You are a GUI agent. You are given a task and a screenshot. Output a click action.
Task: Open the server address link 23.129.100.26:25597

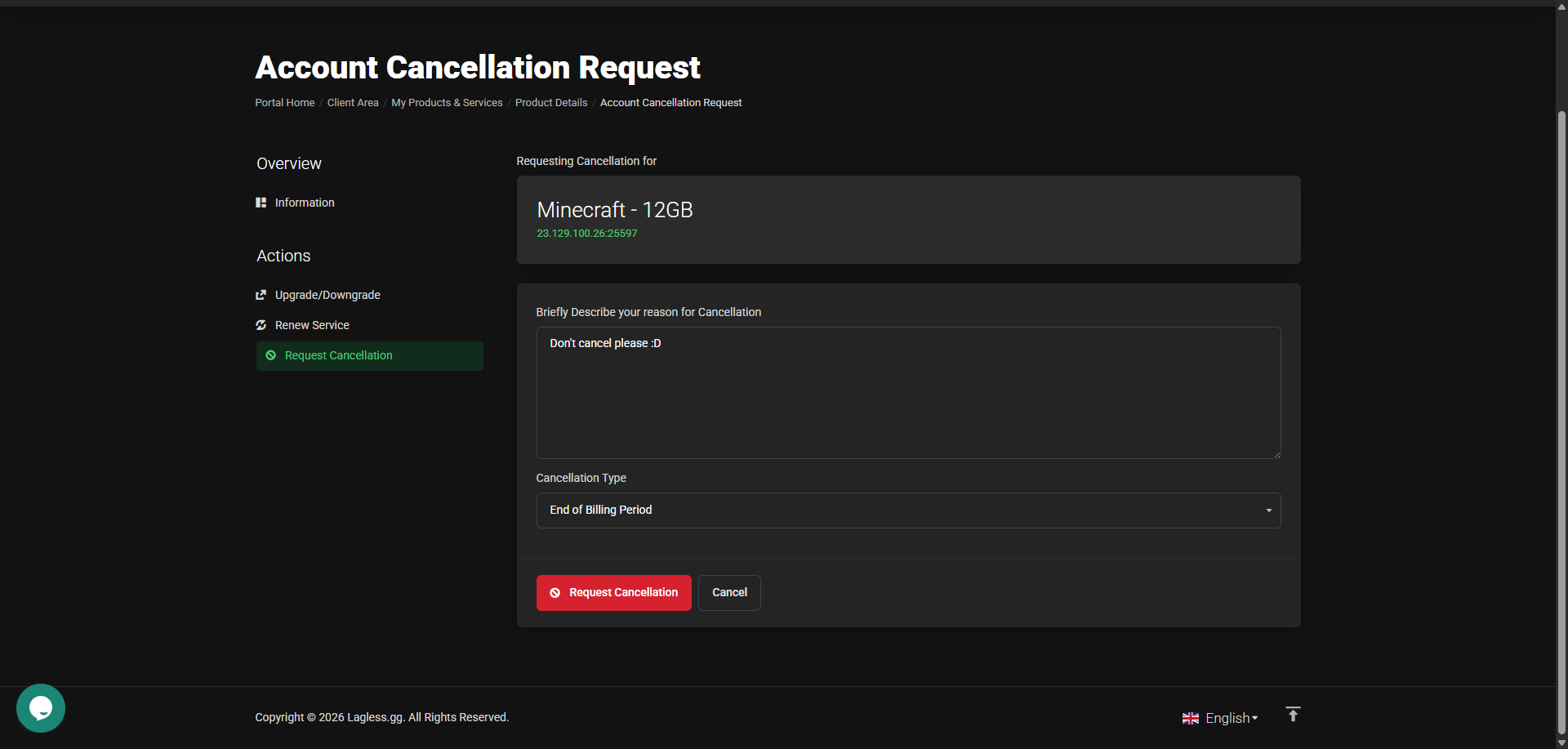pos(586,233)
